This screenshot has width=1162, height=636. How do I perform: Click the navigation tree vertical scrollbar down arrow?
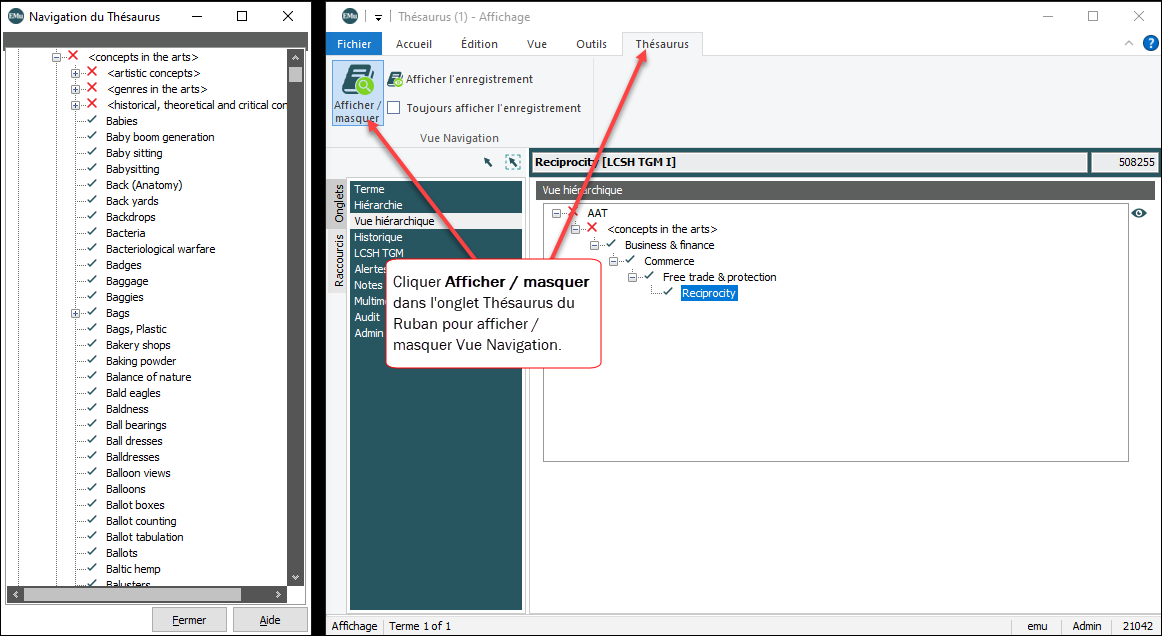[295, 578]
